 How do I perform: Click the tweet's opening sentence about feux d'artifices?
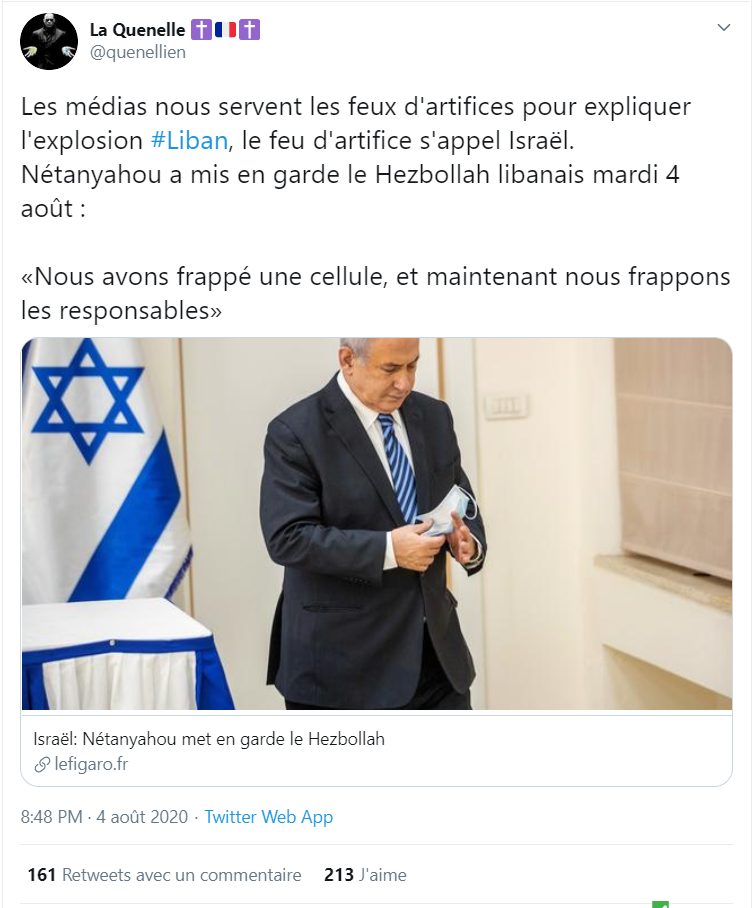(x=356, y=123)
